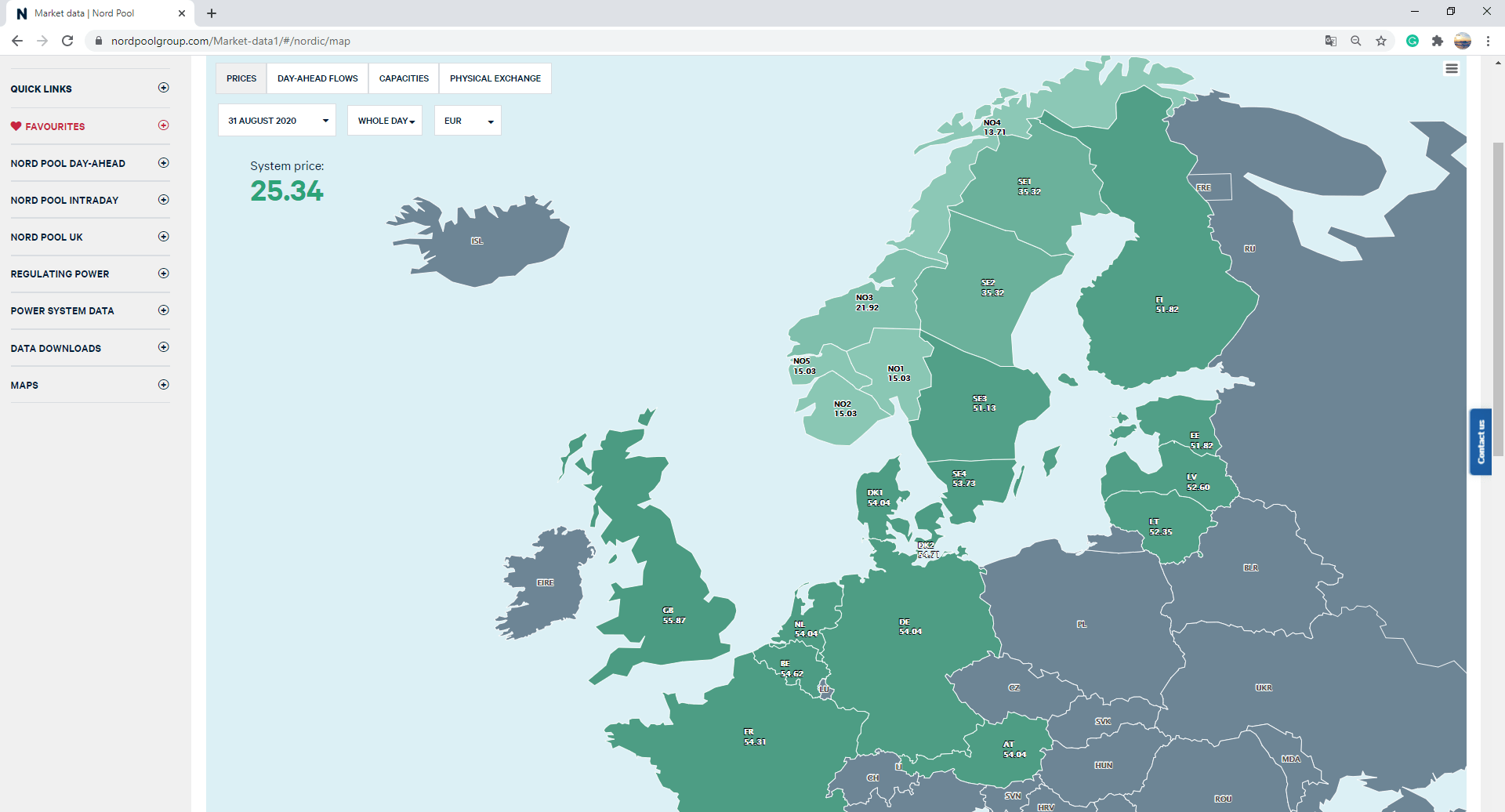The image size is (1505, 812).
Task: Open the Whole Day time dropdown
Action: click(385, 121)
